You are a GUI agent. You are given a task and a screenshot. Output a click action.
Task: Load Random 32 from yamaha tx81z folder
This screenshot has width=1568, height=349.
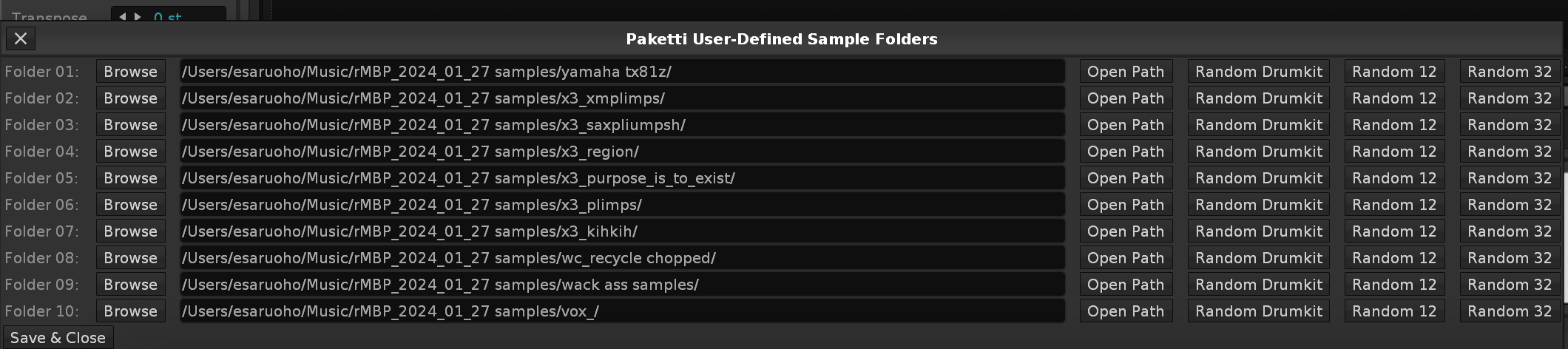pos(1510,72)
